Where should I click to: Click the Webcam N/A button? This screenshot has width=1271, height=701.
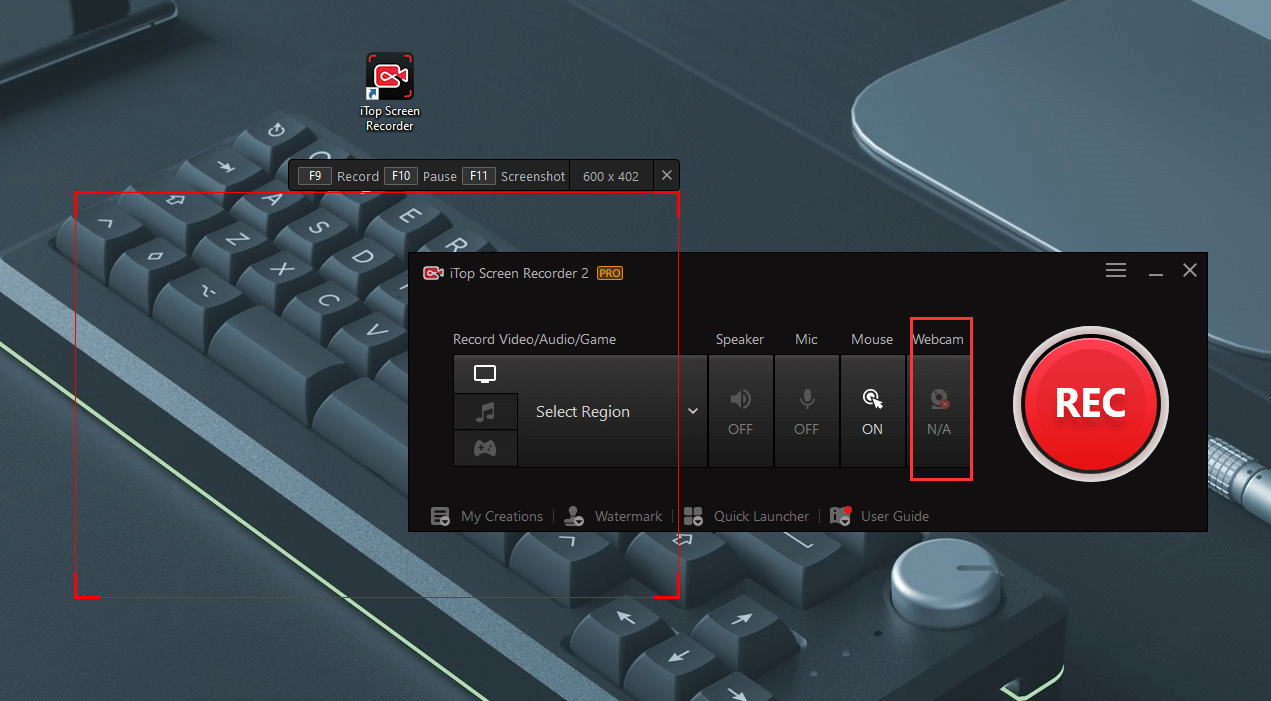coord(939,411)
